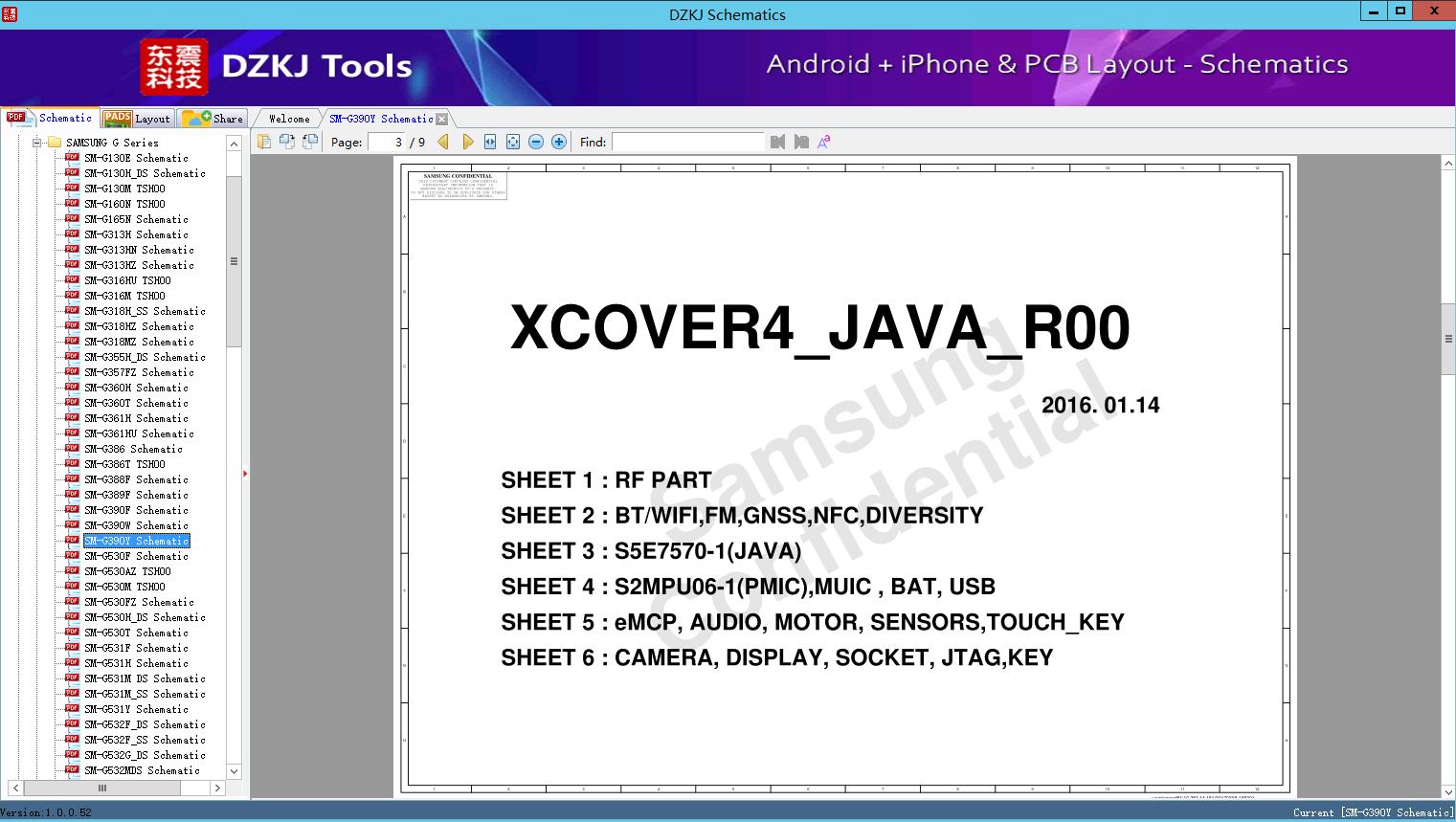
Task: Click the document viewer scroll down arrow
Action: click(1448, 791)
